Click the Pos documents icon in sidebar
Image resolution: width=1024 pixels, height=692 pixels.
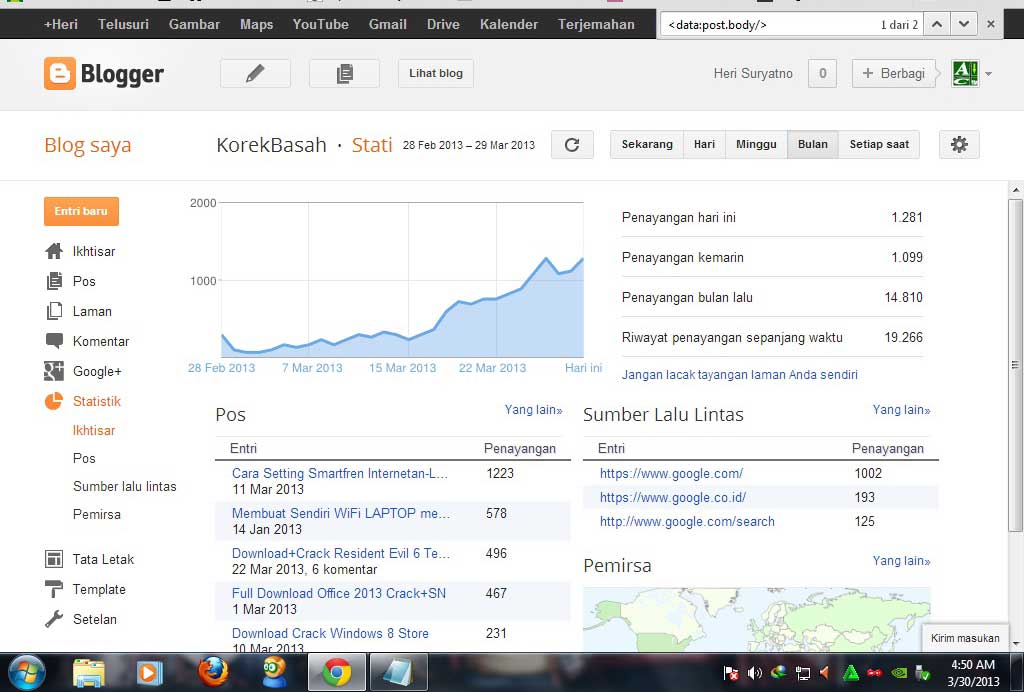tap(54, 281)
